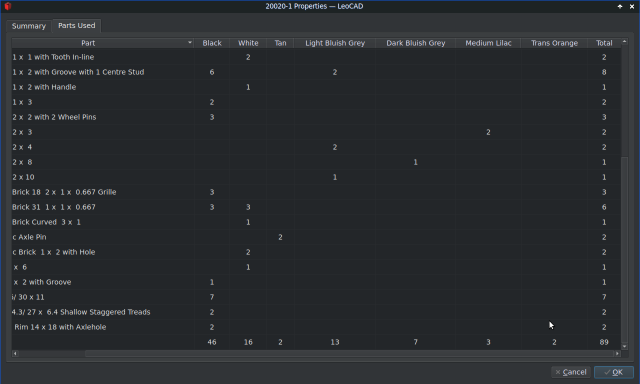The height and width of the screenshot is (384, 640).
Task: Click the White column header
Action: (248, 43)
